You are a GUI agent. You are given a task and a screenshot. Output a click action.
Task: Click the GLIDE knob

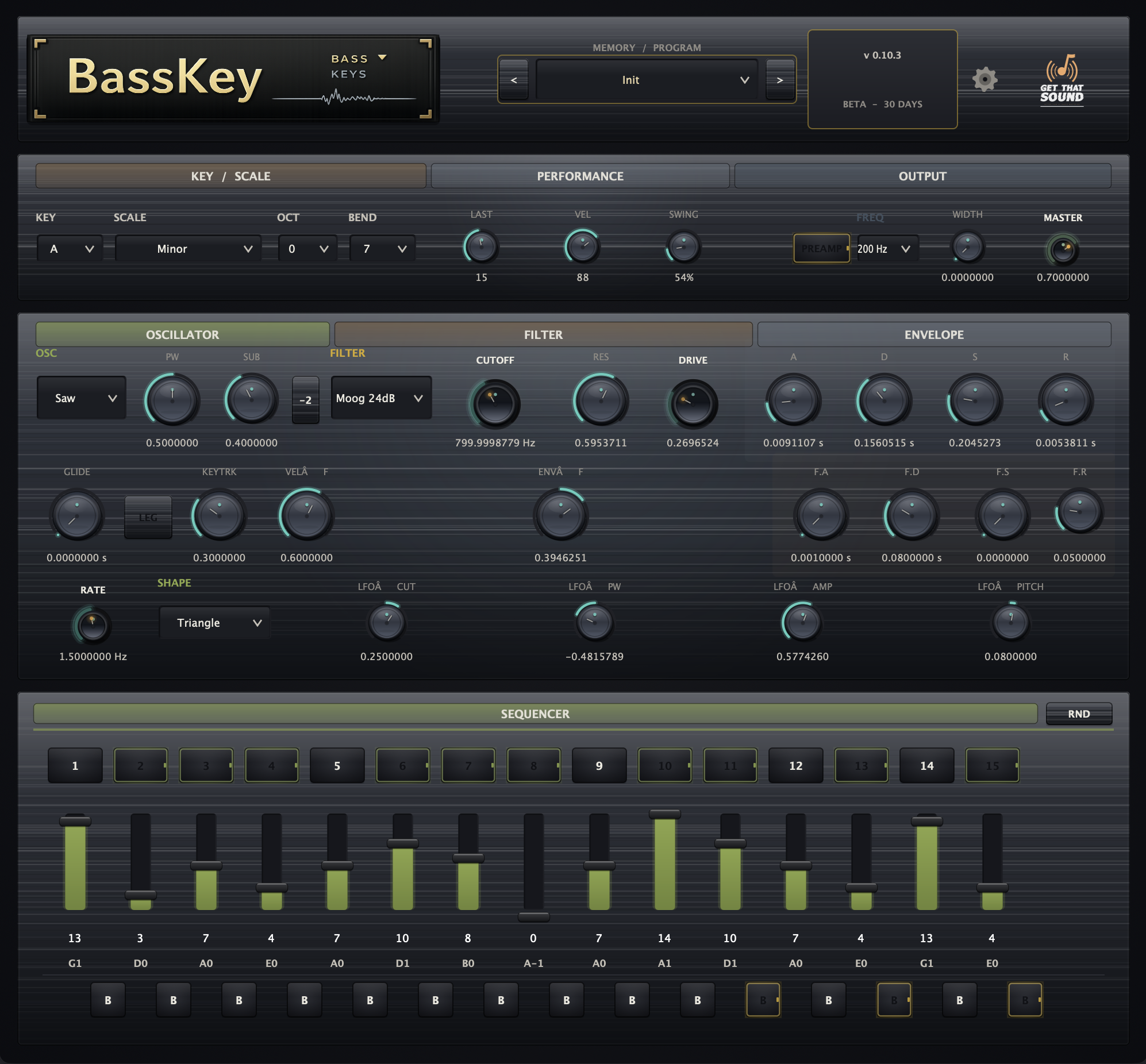click(76, 515)
